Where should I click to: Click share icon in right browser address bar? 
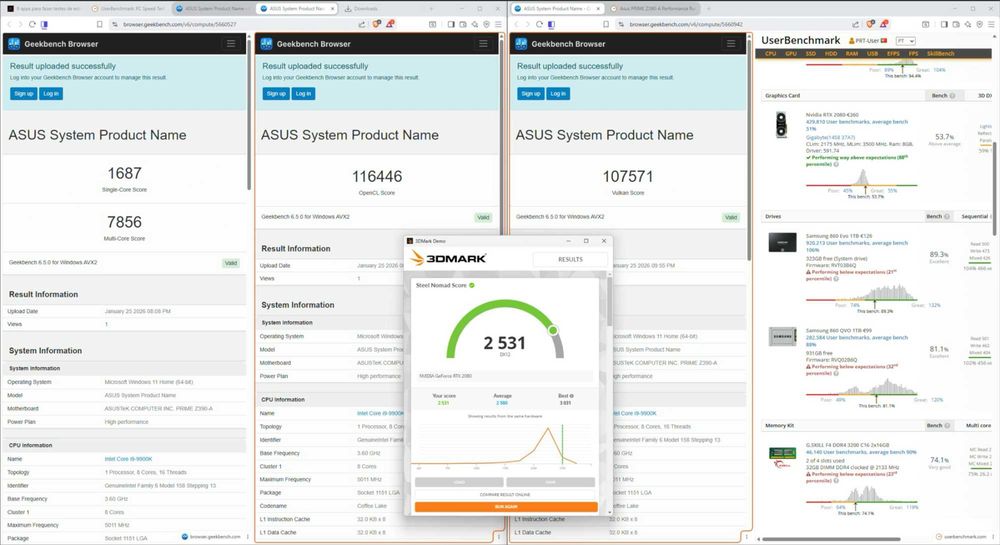pyautogui.click(x=855, y=24)
